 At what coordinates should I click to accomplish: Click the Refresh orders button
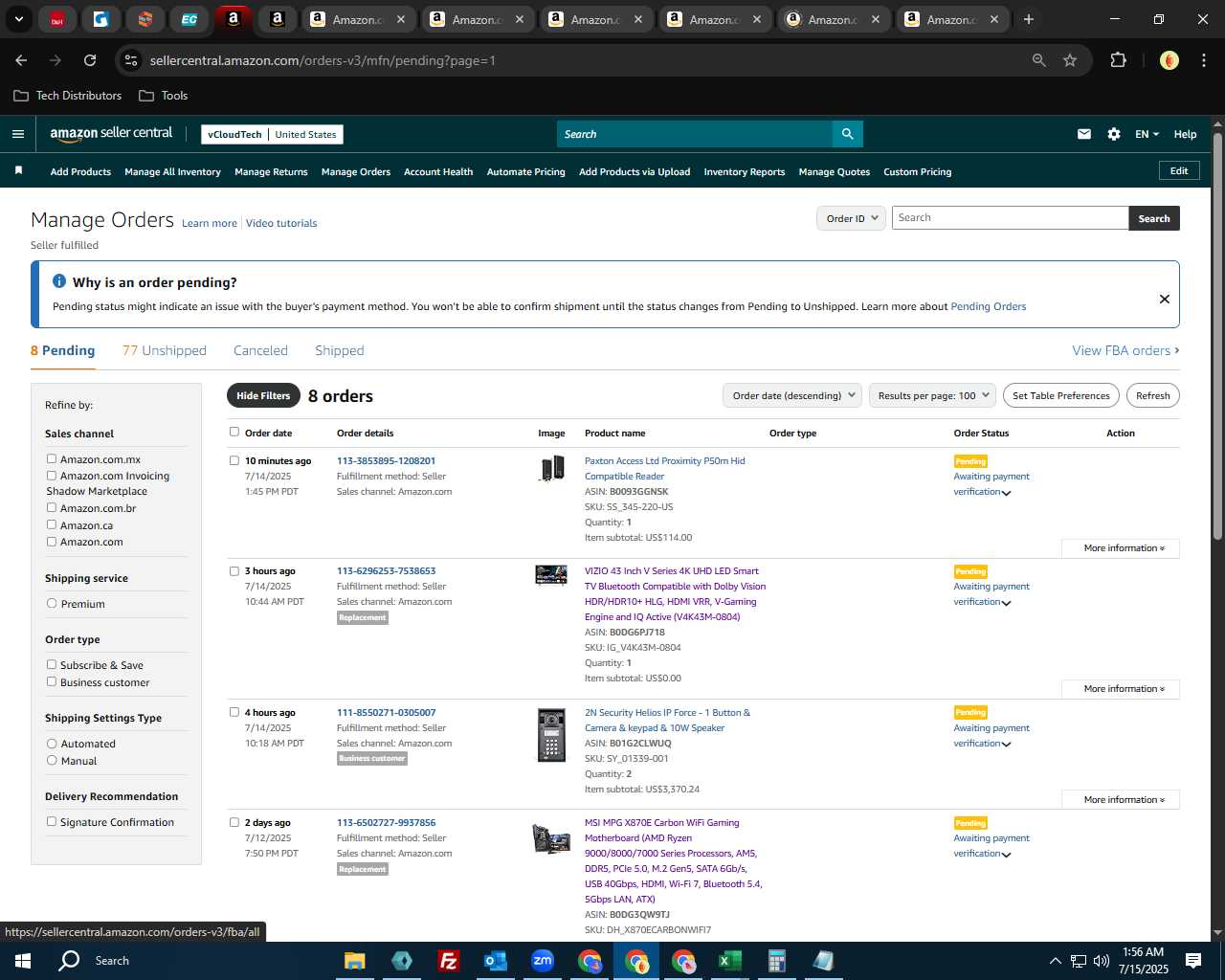1153,395
